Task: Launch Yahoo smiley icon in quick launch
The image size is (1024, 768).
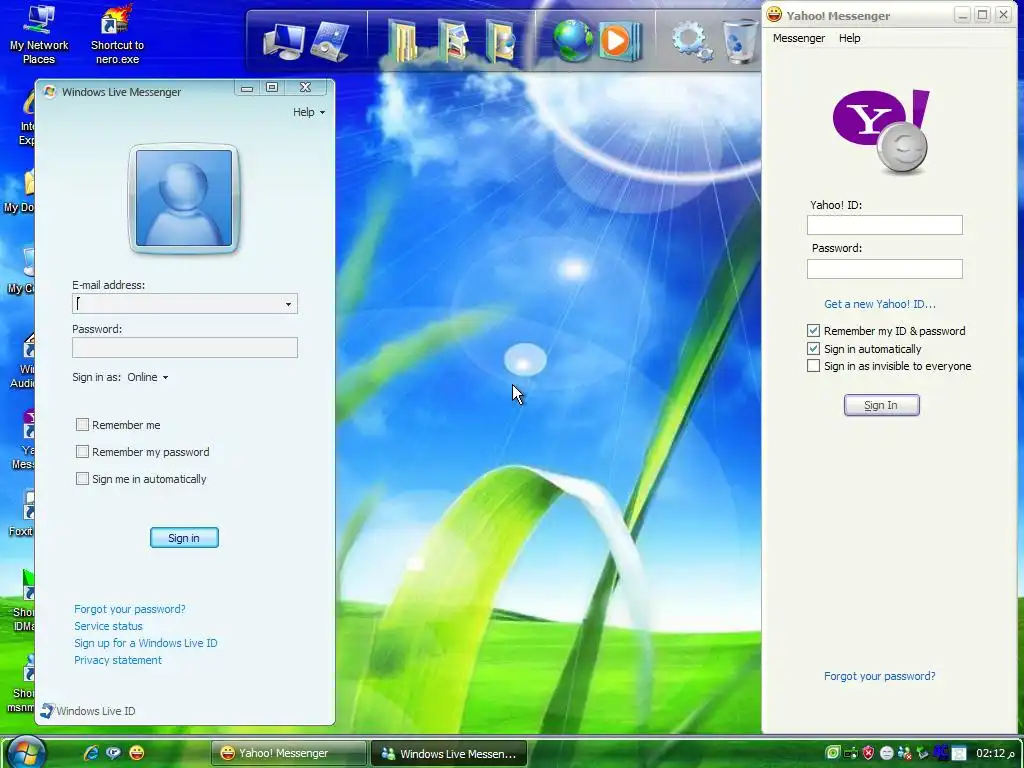Action: tap(136, 753)
